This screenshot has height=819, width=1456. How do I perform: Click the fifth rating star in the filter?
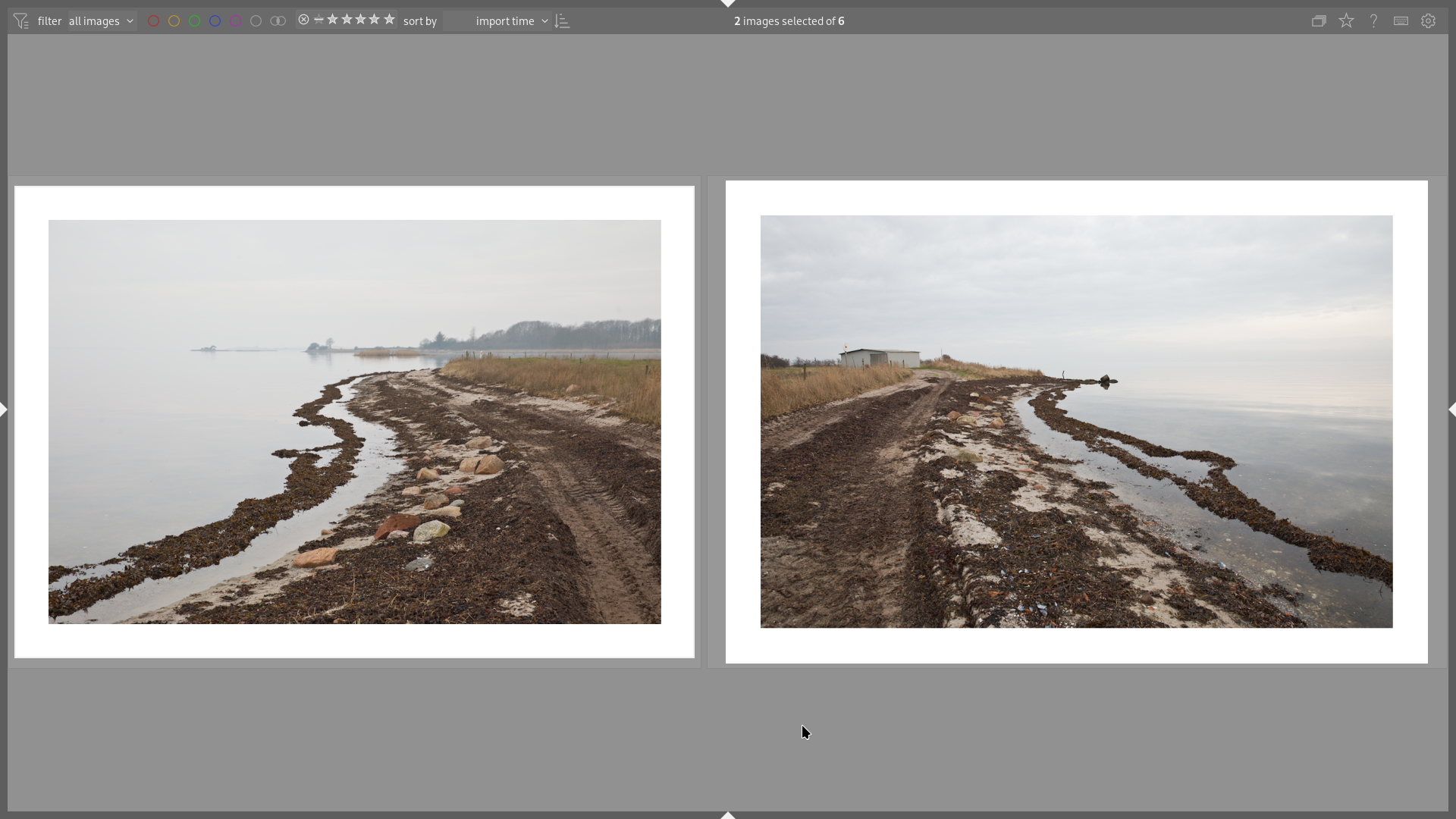389,20
